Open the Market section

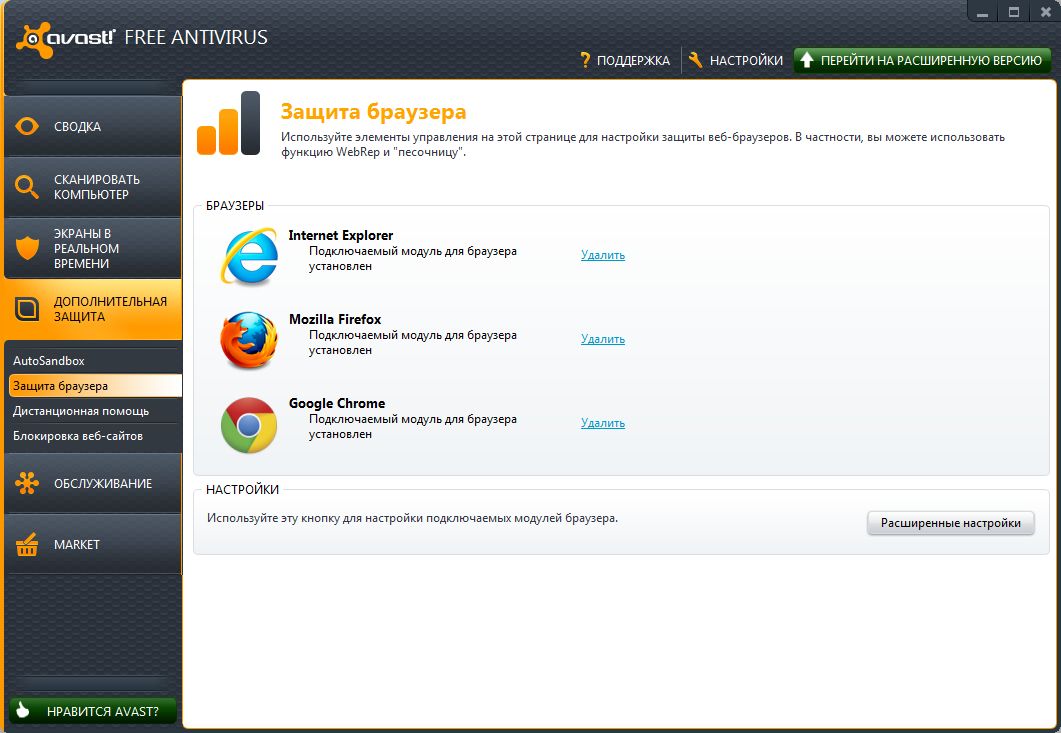[x=93, y=544]
